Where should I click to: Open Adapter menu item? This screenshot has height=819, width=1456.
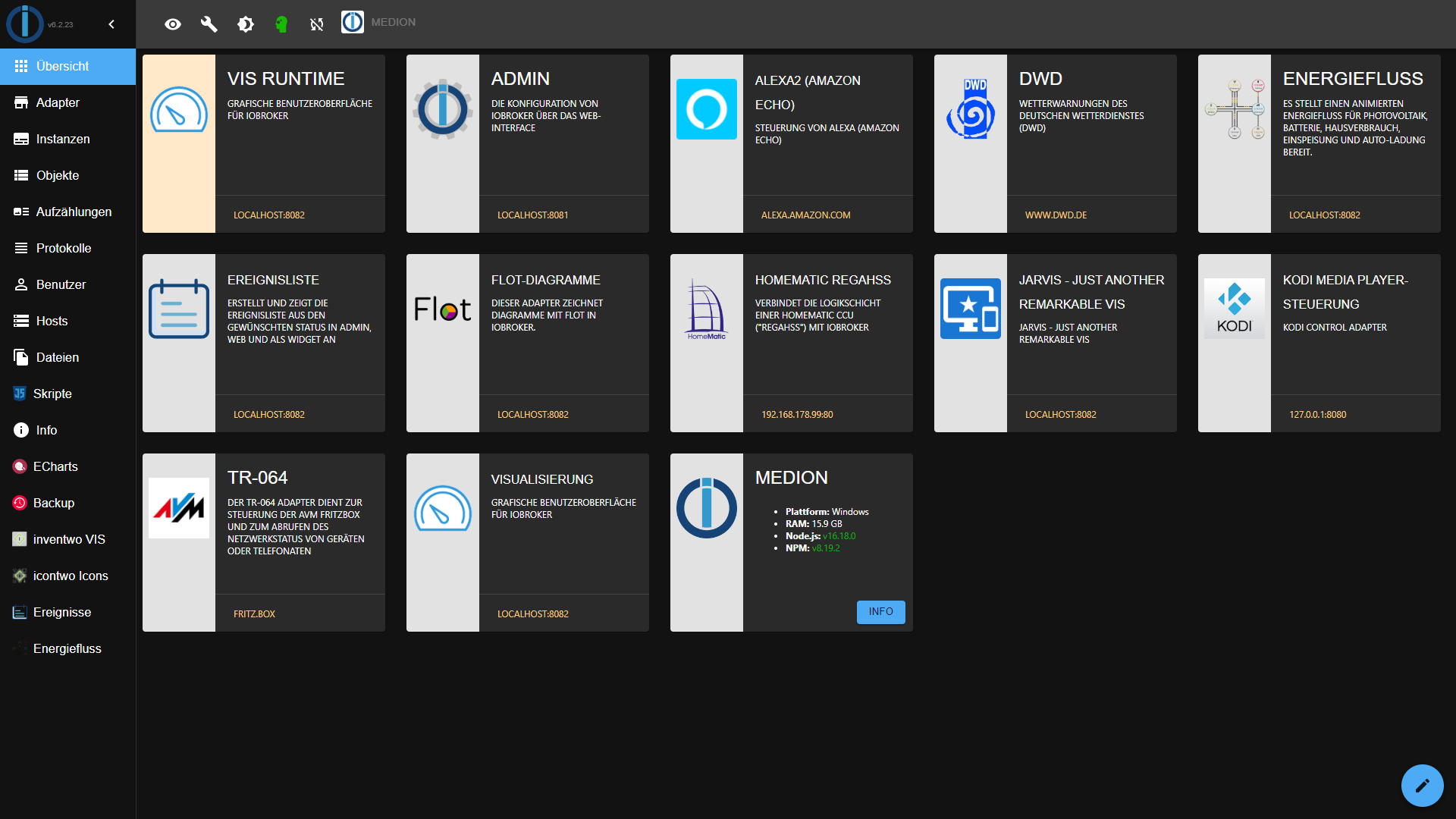[x=68, y=102]
